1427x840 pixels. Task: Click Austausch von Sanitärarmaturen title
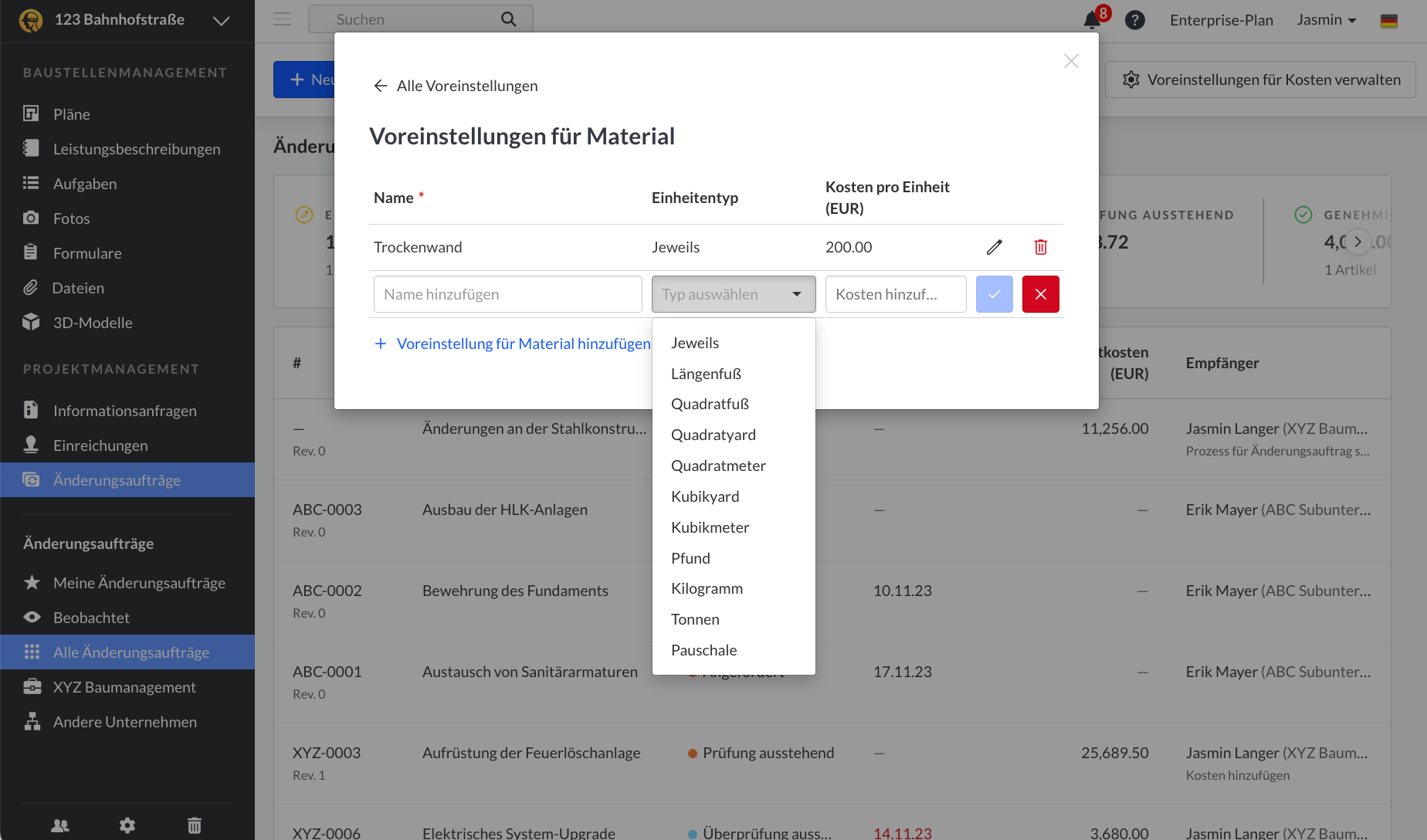(530, 672)
